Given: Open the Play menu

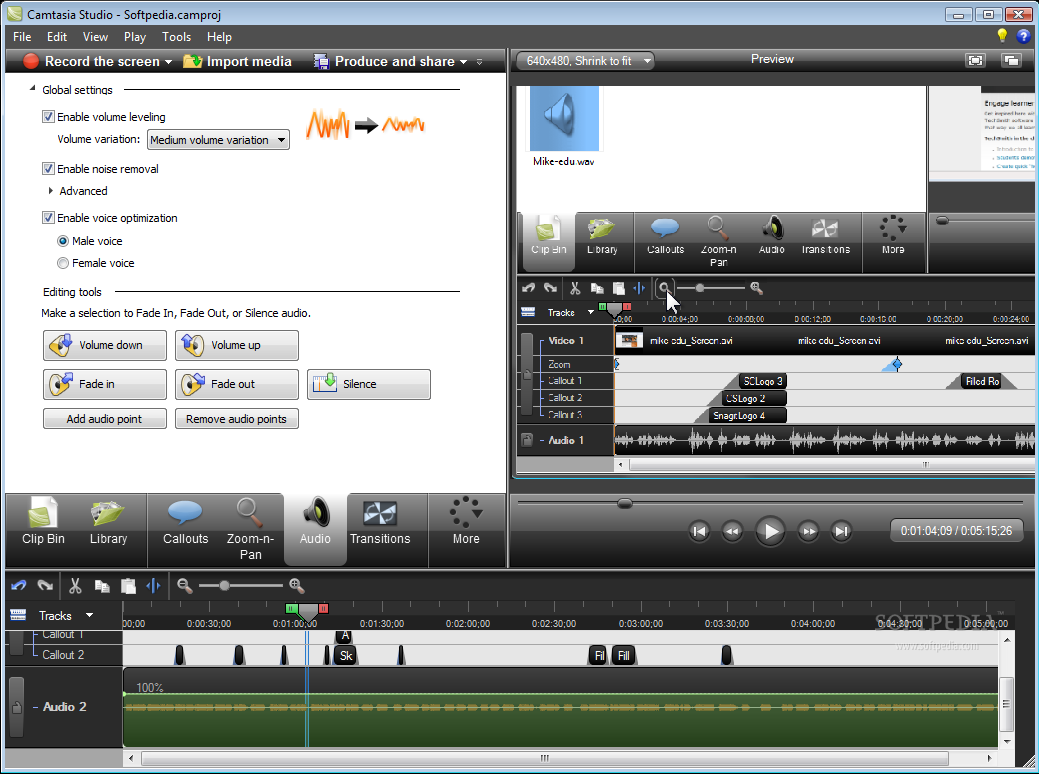Looking at the screenshot, I should pyautogui.click(x=135, y=37).
